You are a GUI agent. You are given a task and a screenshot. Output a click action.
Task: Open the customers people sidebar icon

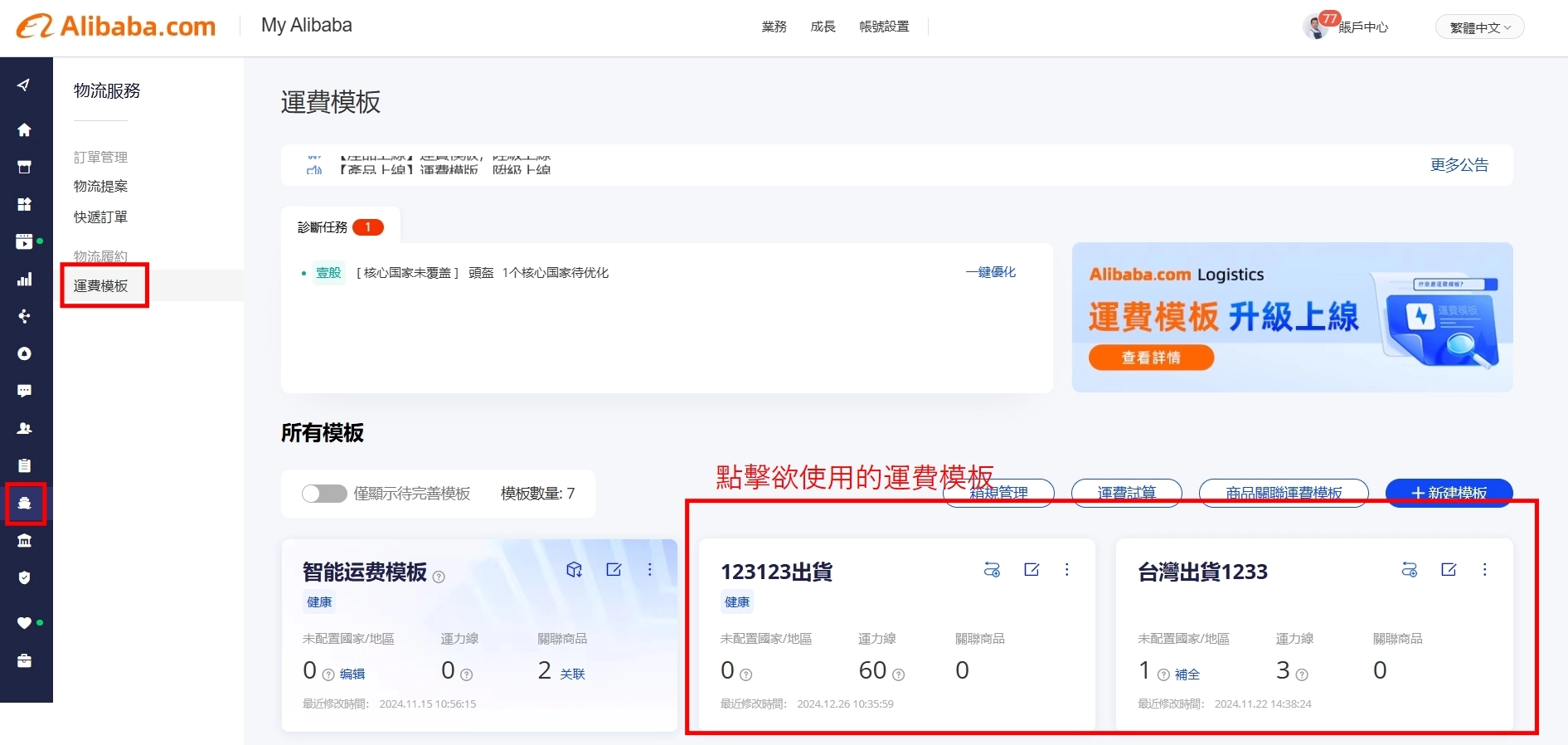click(24, 428)
